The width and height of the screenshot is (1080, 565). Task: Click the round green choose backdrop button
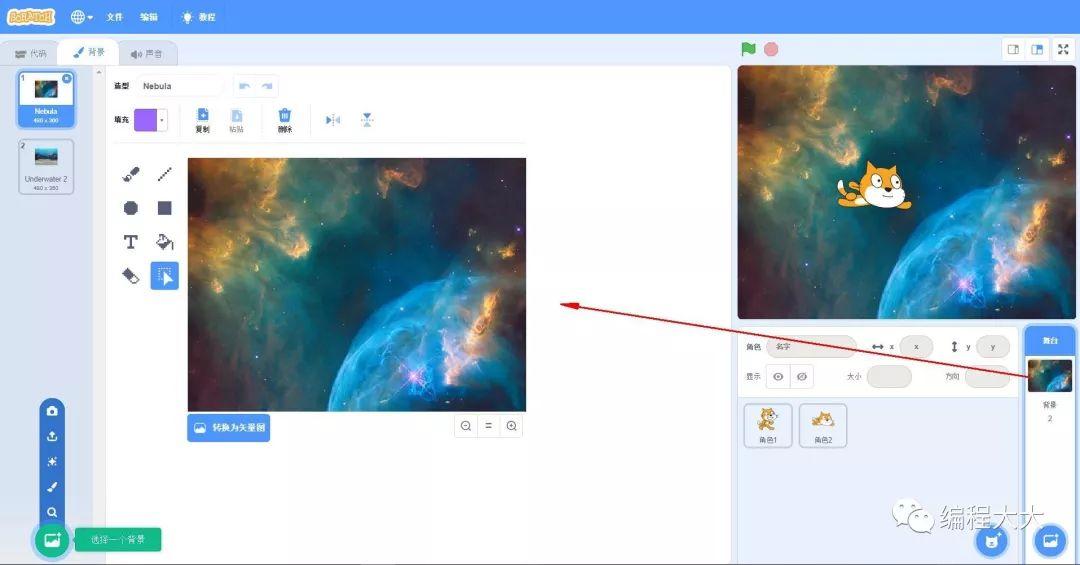click(52, 540)
